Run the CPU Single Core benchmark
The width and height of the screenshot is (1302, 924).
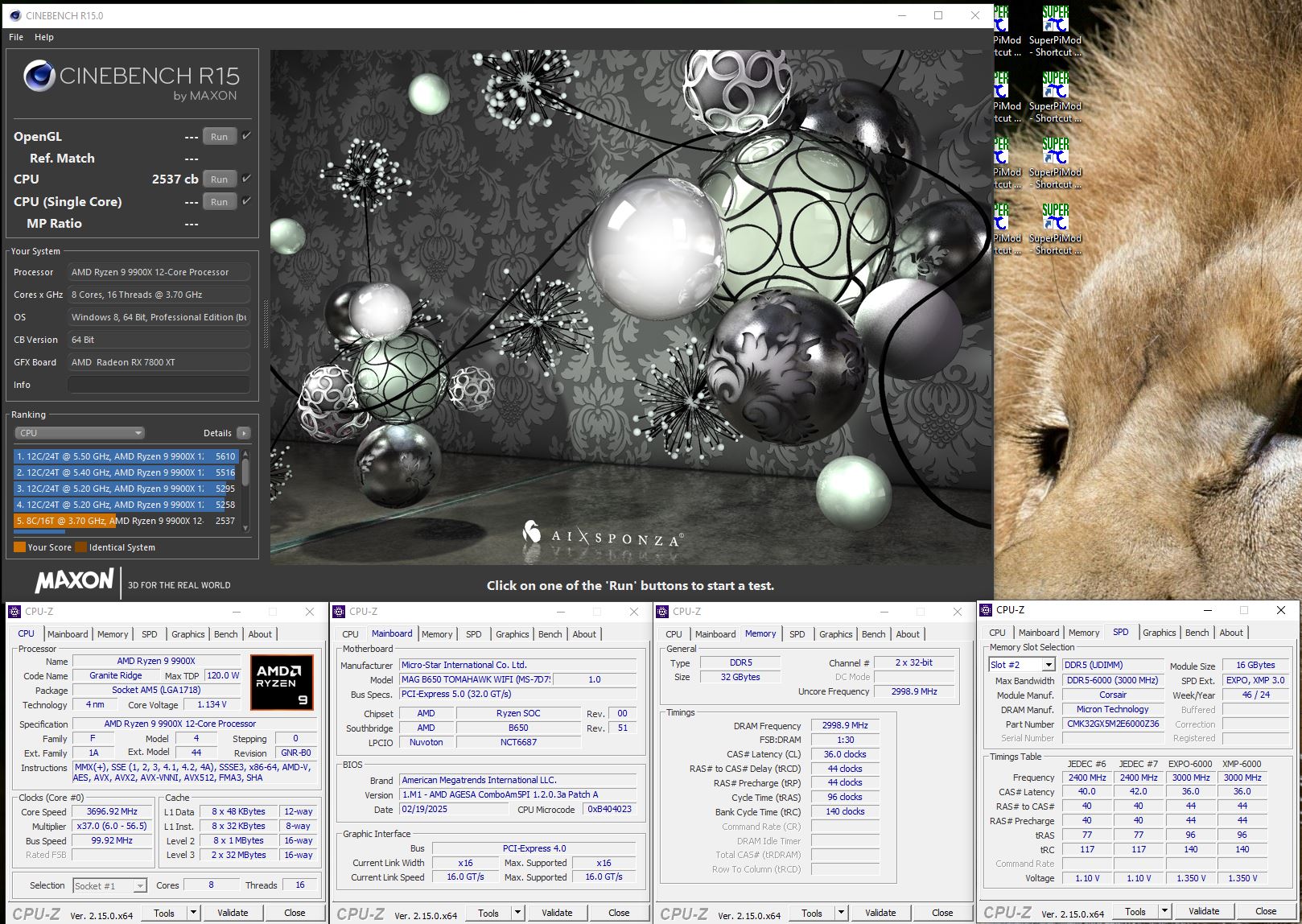(x=220, y=202)
